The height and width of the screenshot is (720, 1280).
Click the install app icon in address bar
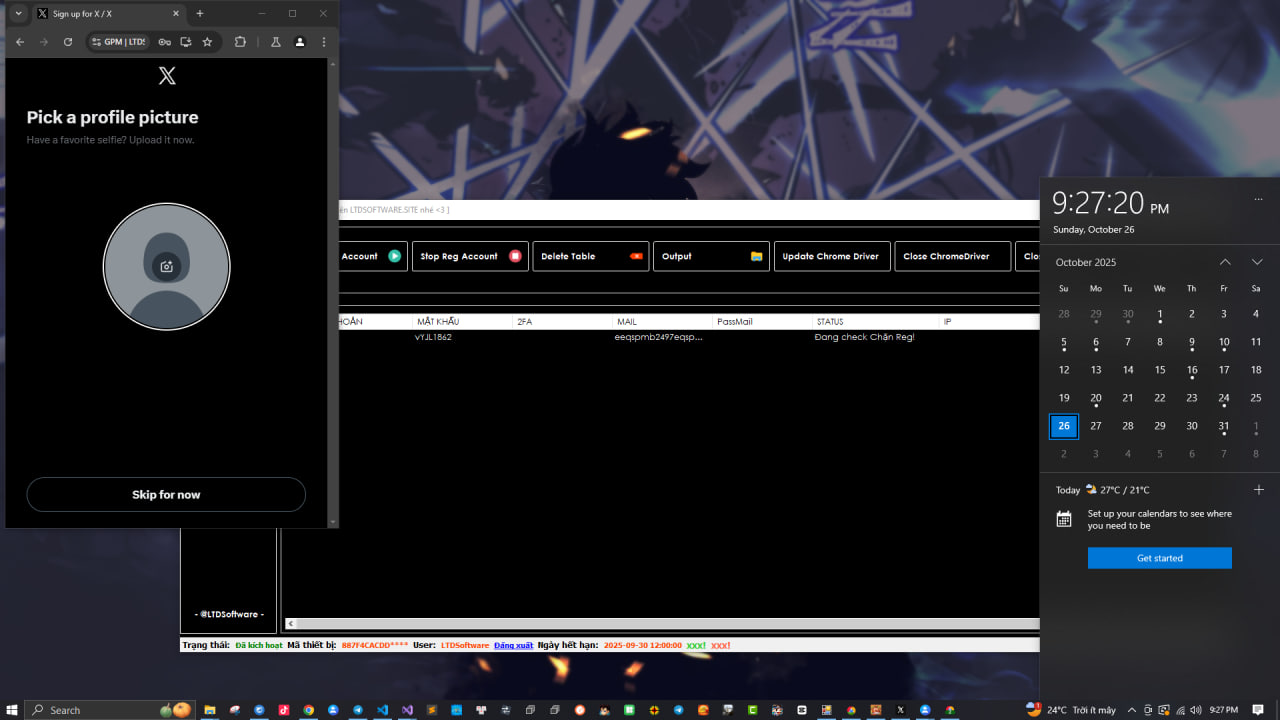pos(186,42)
